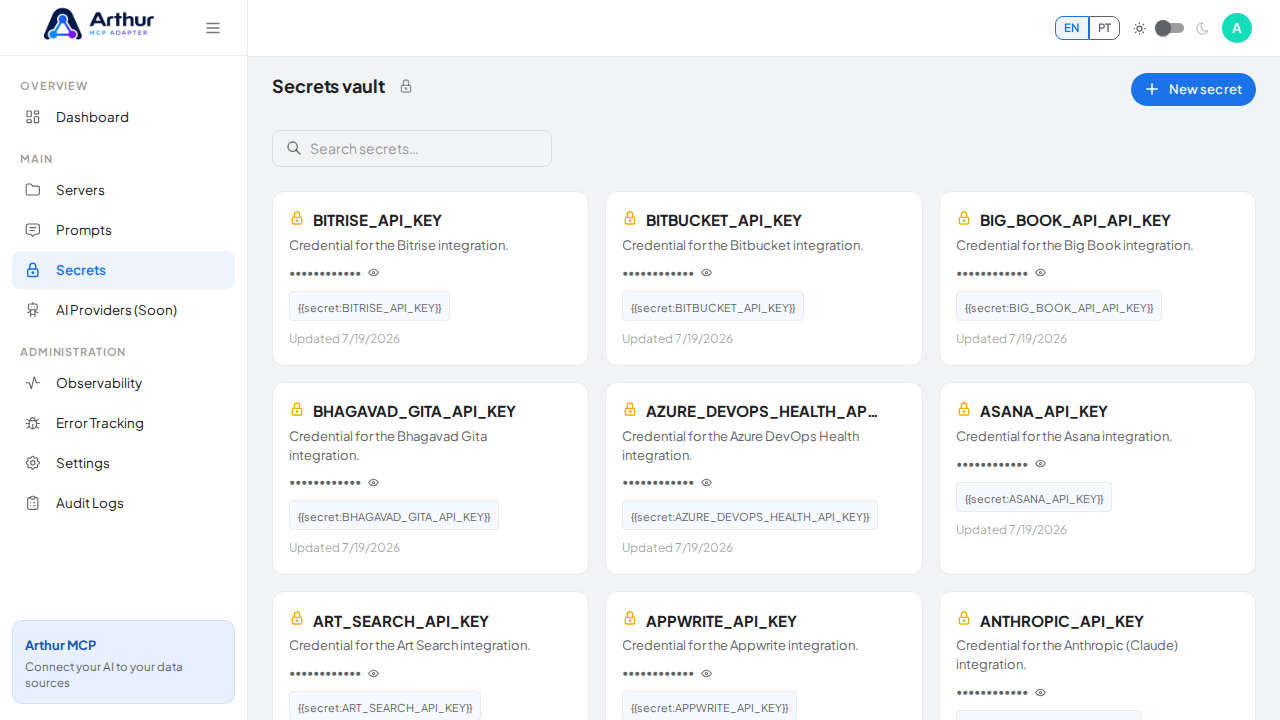Toggle the light/dark theme switch

click(1169, 28)
